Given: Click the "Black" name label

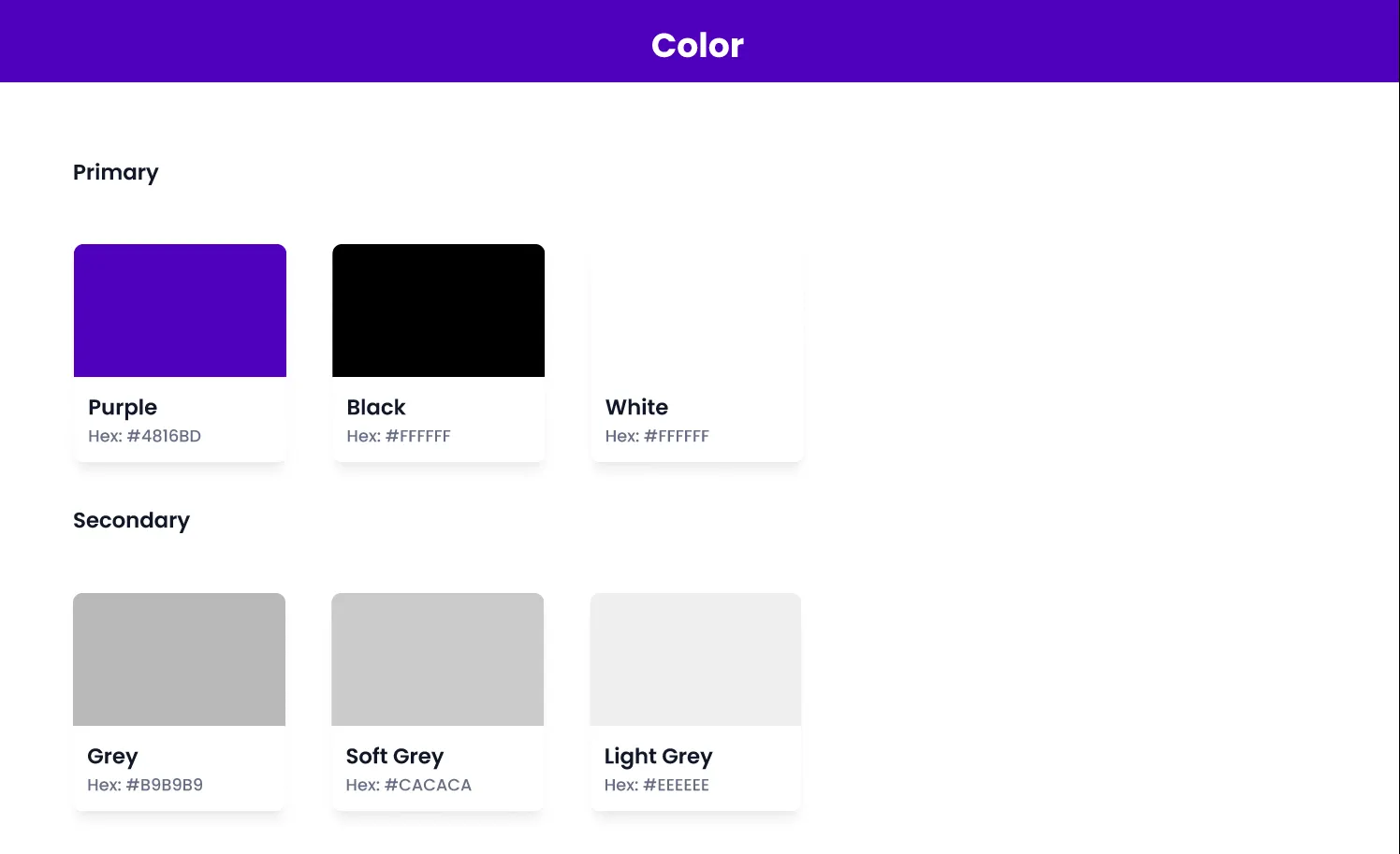Looking at the screenshot, I should pyautogui.click(x=376, y=407).
